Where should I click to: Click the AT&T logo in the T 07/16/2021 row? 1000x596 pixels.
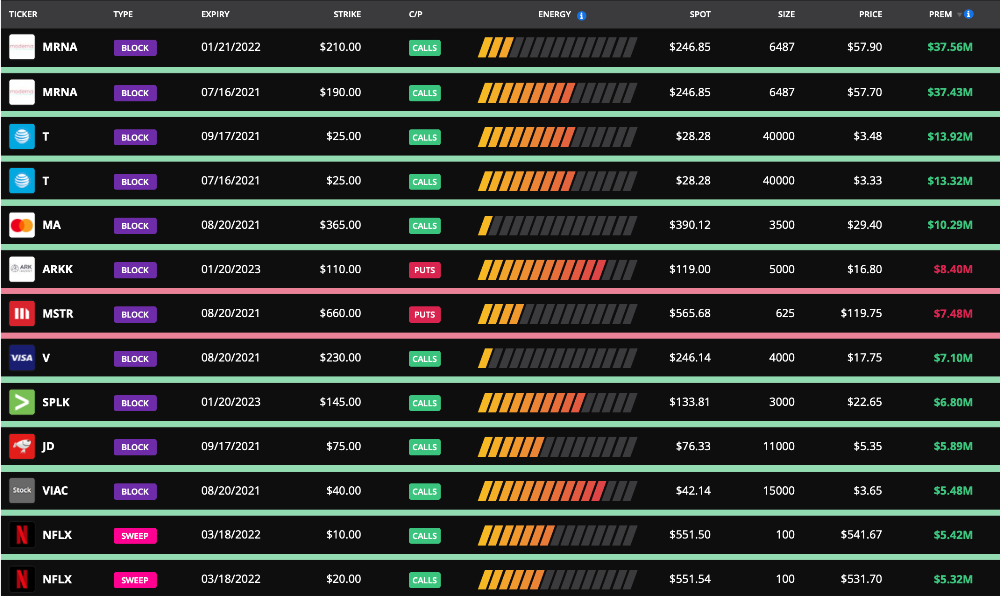[22, 181]
